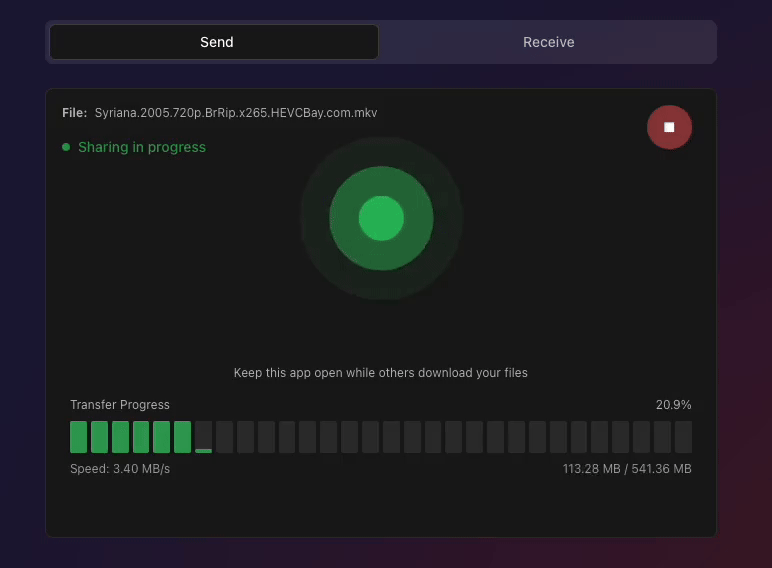772x568 pixels.
Task: Click the pulsing green sharing indicator
Action: (381, 218)
